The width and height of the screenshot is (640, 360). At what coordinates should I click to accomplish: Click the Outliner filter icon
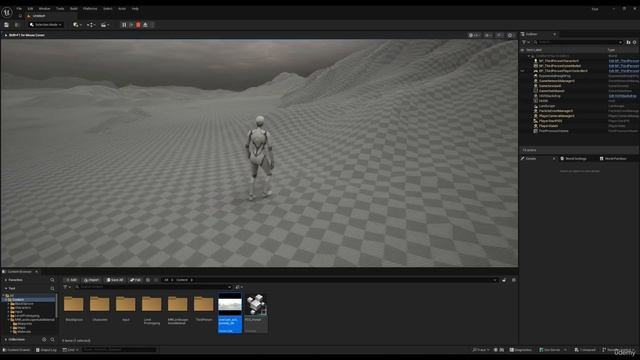click(x=525, y=42)
